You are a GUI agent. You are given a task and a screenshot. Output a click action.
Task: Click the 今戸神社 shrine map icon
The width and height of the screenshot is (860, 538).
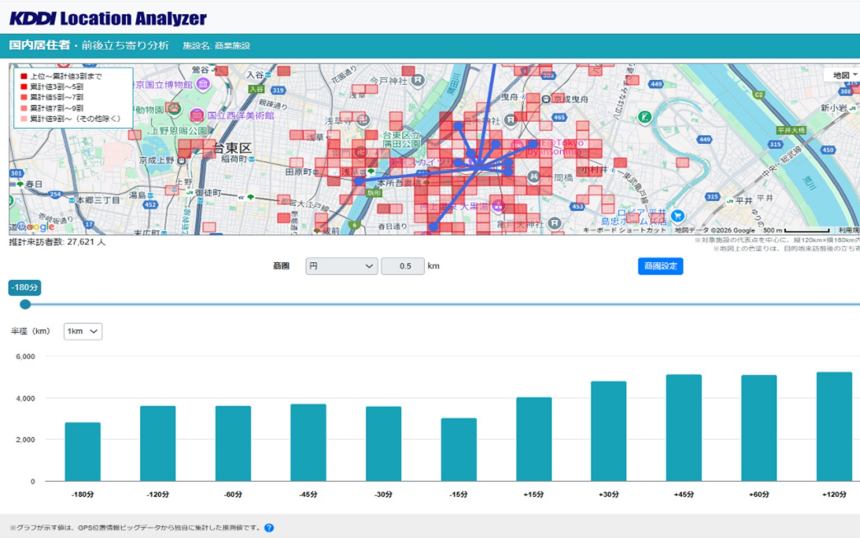(x=417, y=81)
